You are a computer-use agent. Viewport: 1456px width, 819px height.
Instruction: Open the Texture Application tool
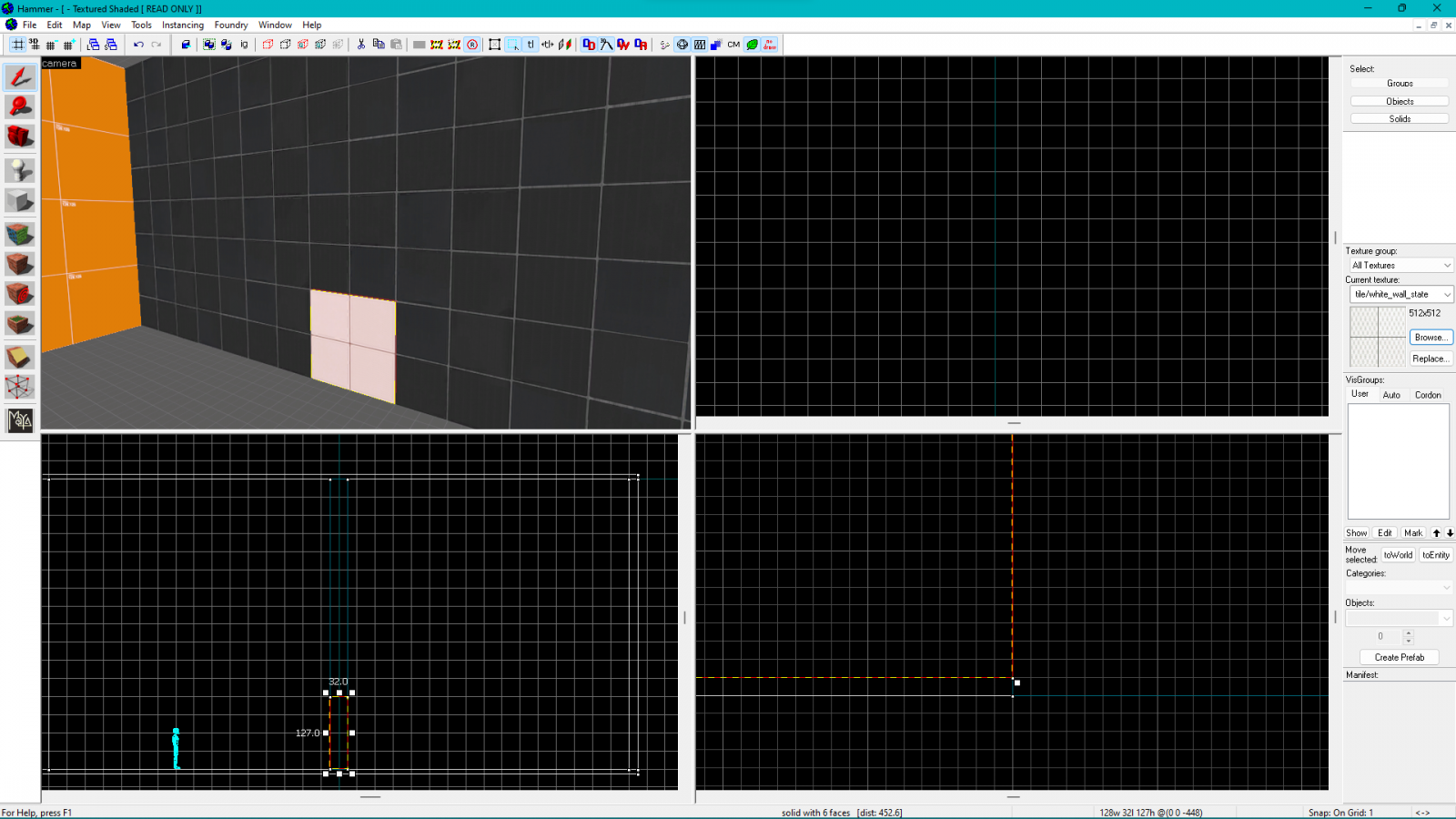[20, 235]
